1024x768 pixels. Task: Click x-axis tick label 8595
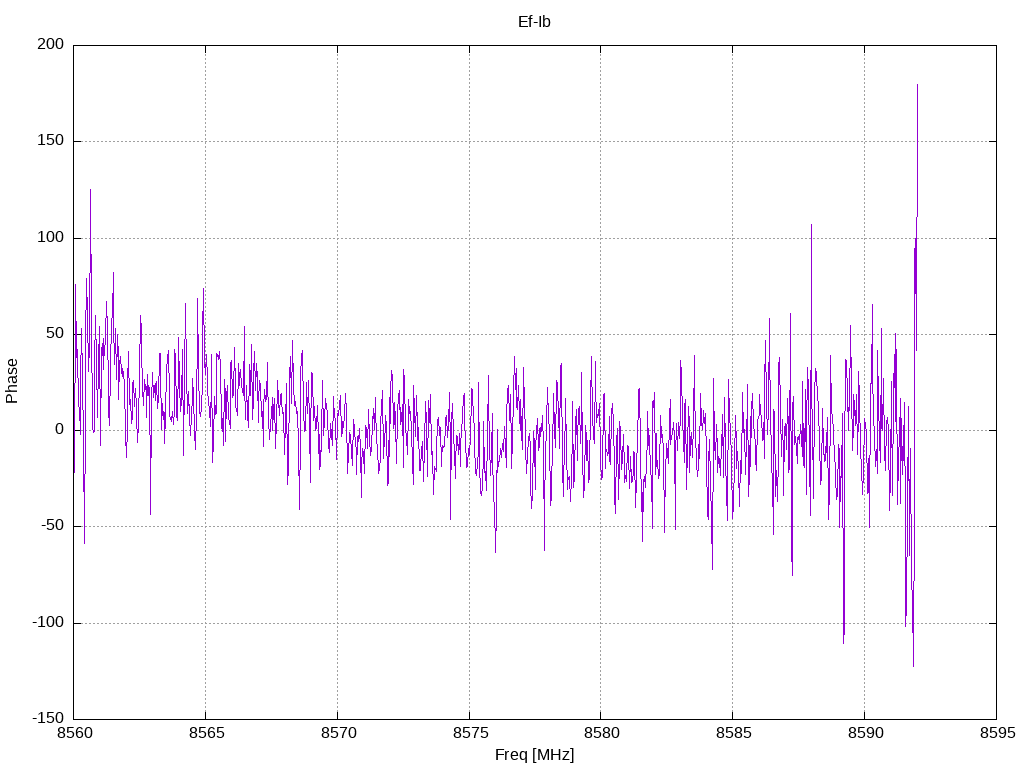(997, 733)
